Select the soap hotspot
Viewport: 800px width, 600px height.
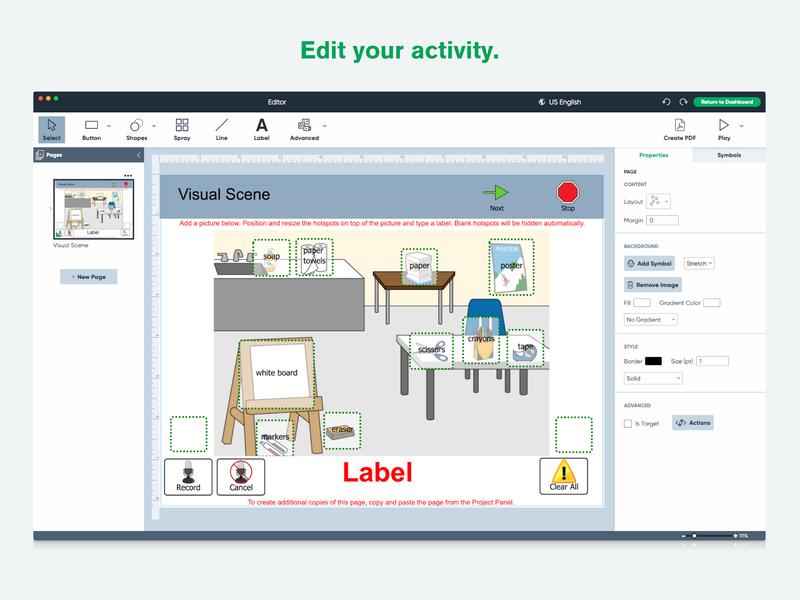point(271,258)
